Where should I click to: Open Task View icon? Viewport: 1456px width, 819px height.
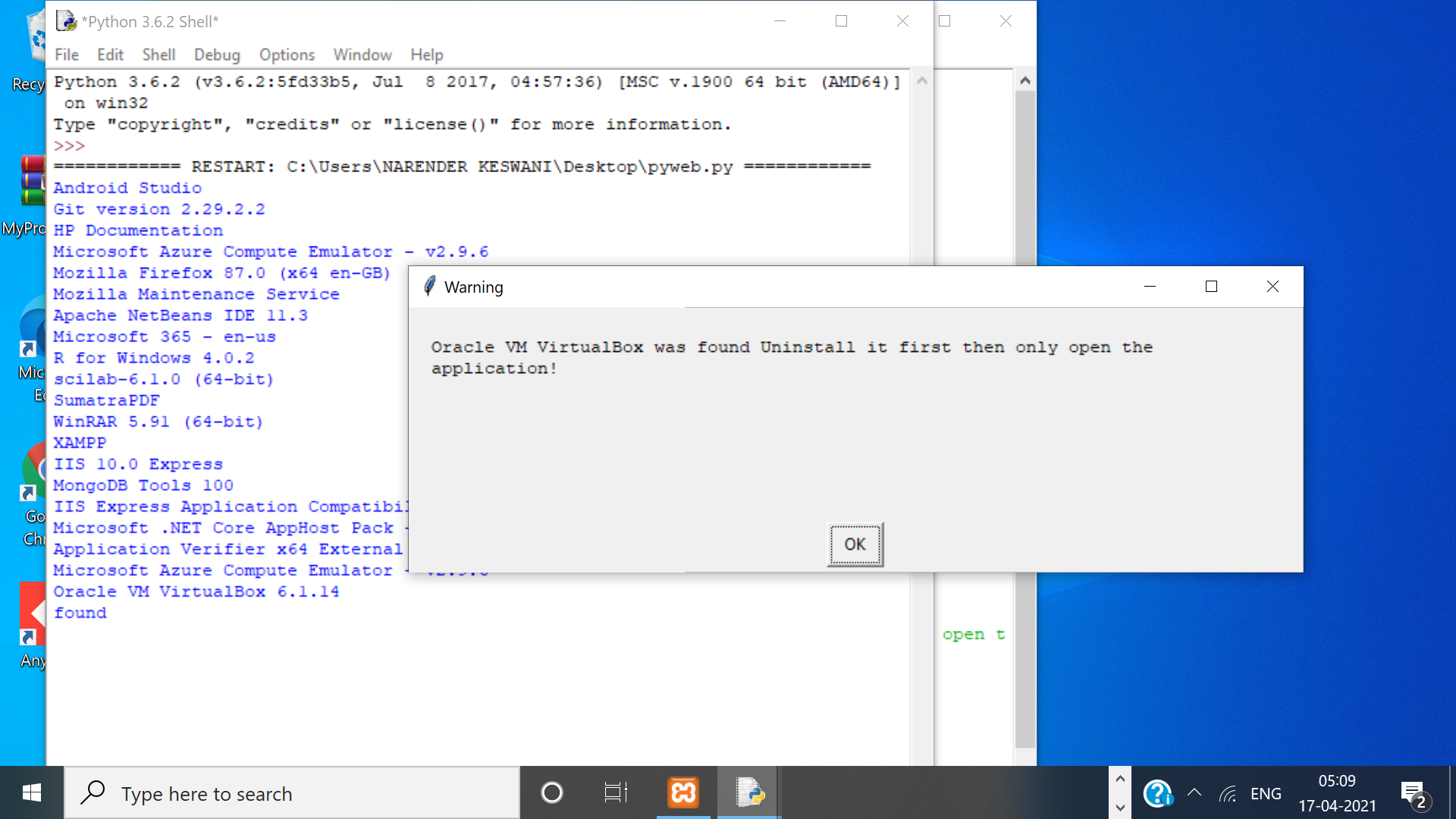point(616,793)
